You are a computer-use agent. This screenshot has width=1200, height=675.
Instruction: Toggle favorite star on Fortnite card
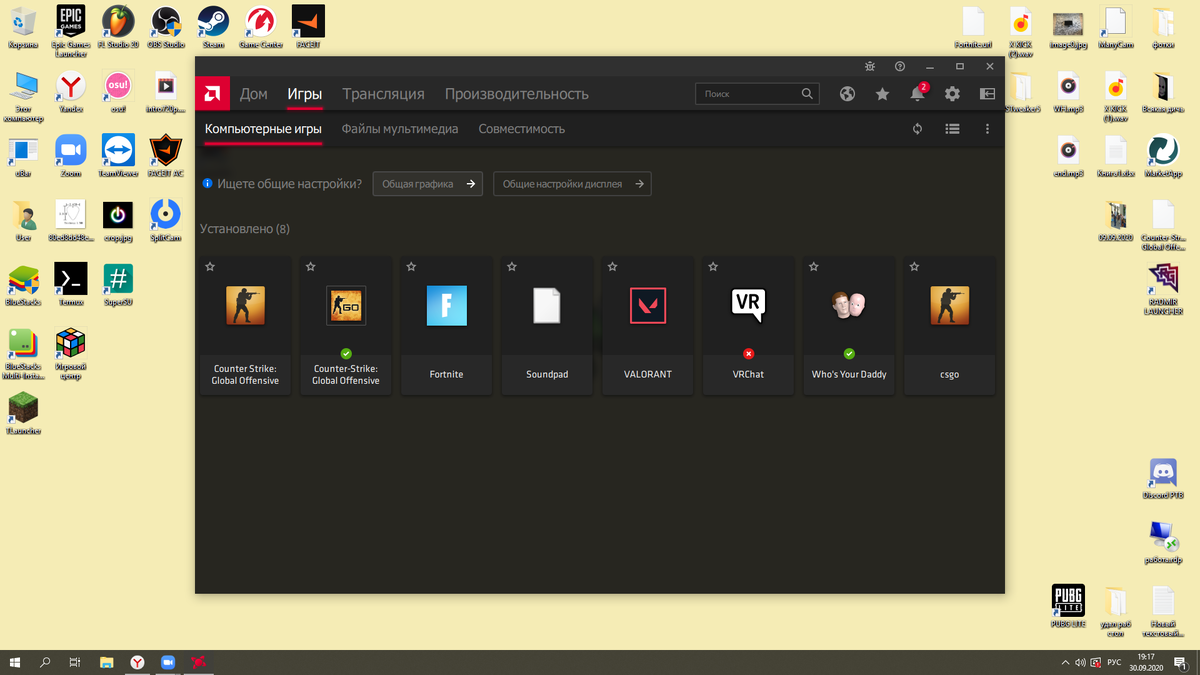[411, 267]
